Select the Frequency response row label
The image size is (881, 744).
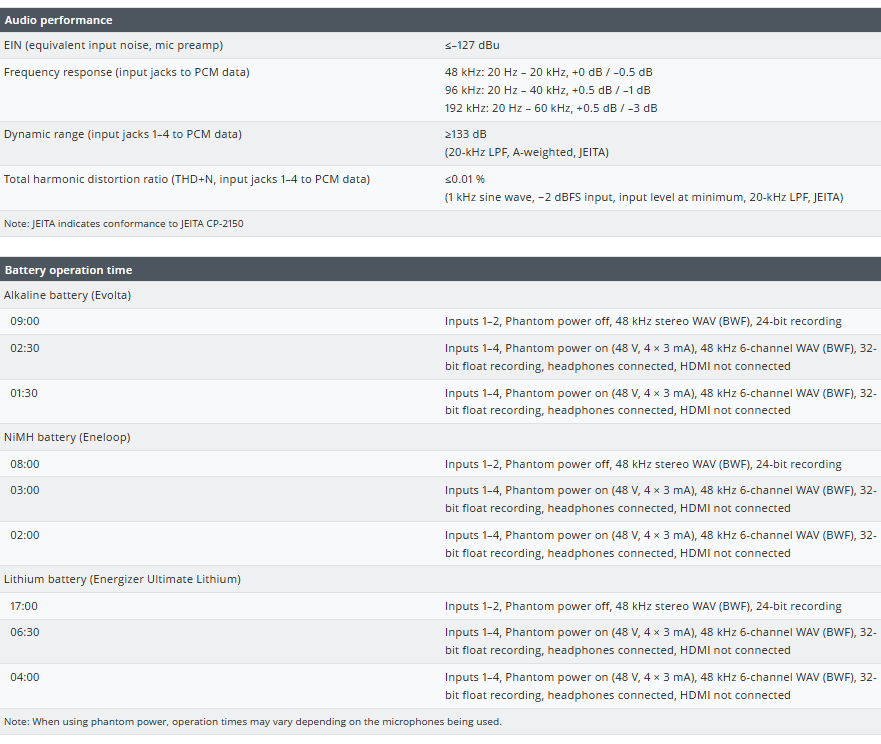pyautogui.click(x=126, y=72)
